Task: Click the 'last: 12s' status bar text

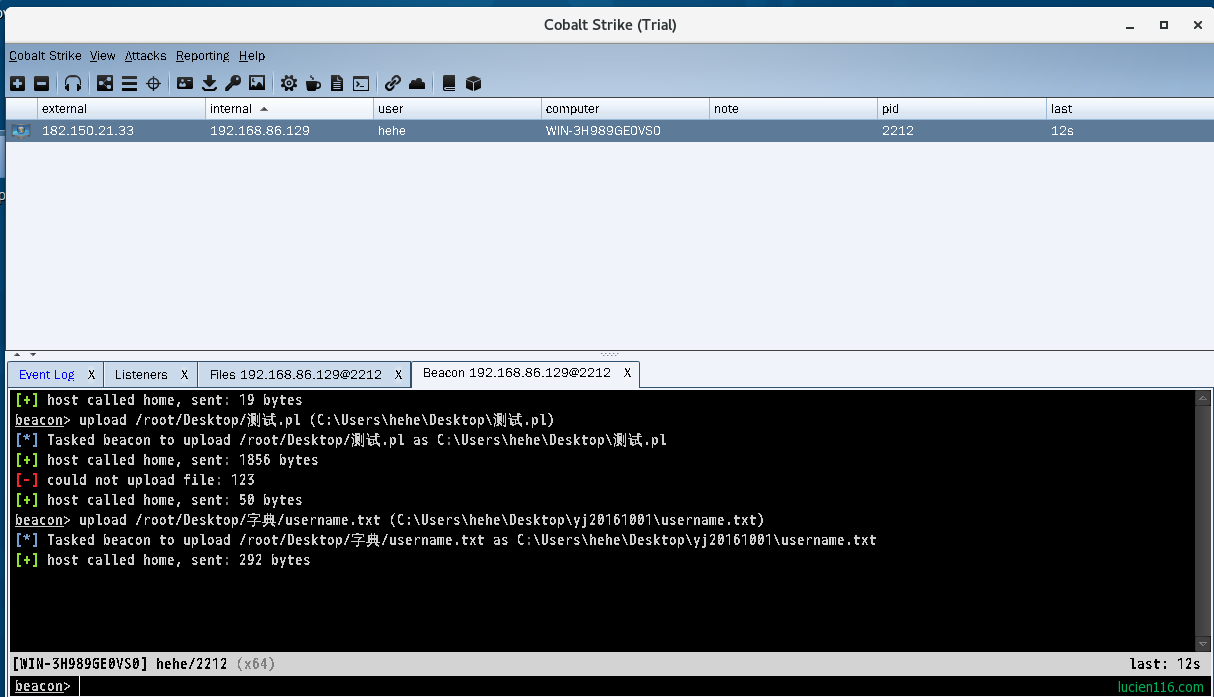Action: click(1163, 664)
